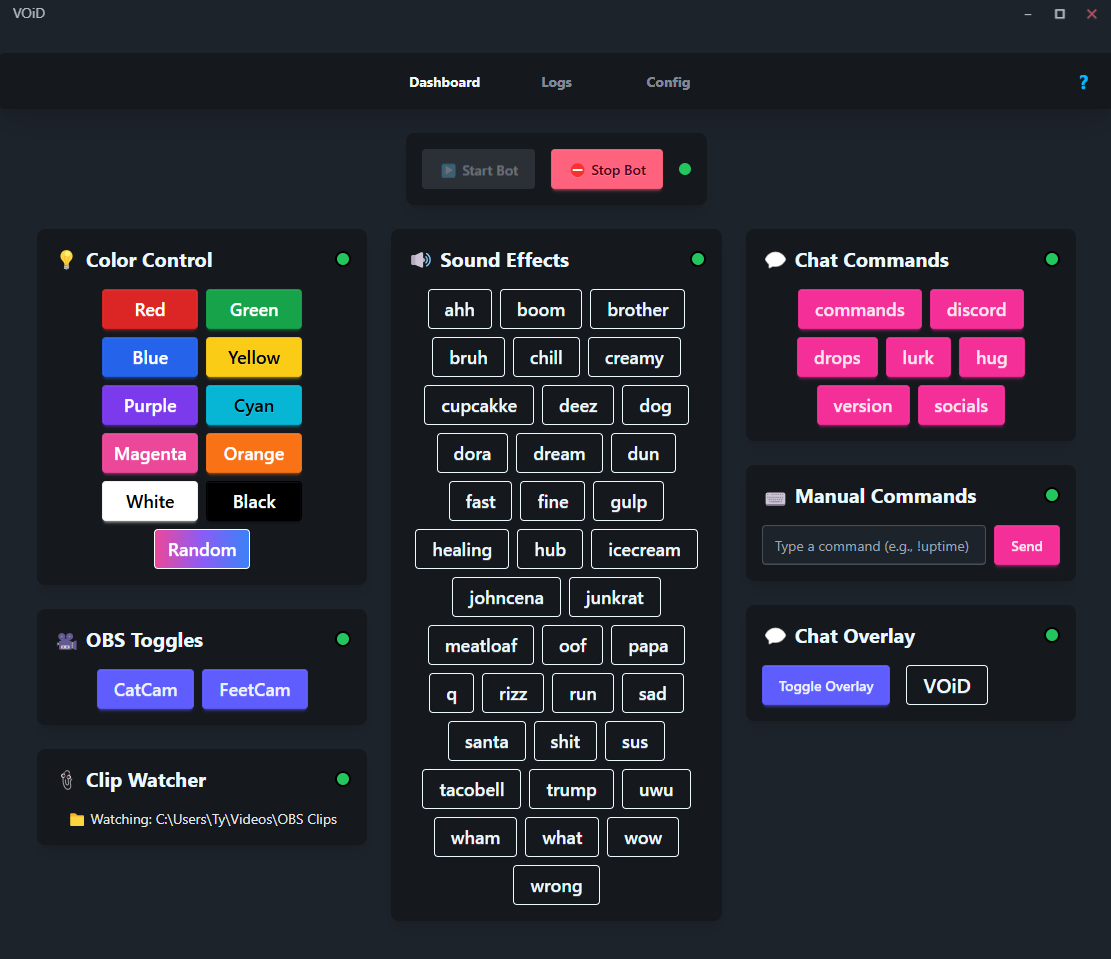Play the icecream sound effect
Image resolution: width=1111 pixels, height=959 pixels.
point(644,549)
